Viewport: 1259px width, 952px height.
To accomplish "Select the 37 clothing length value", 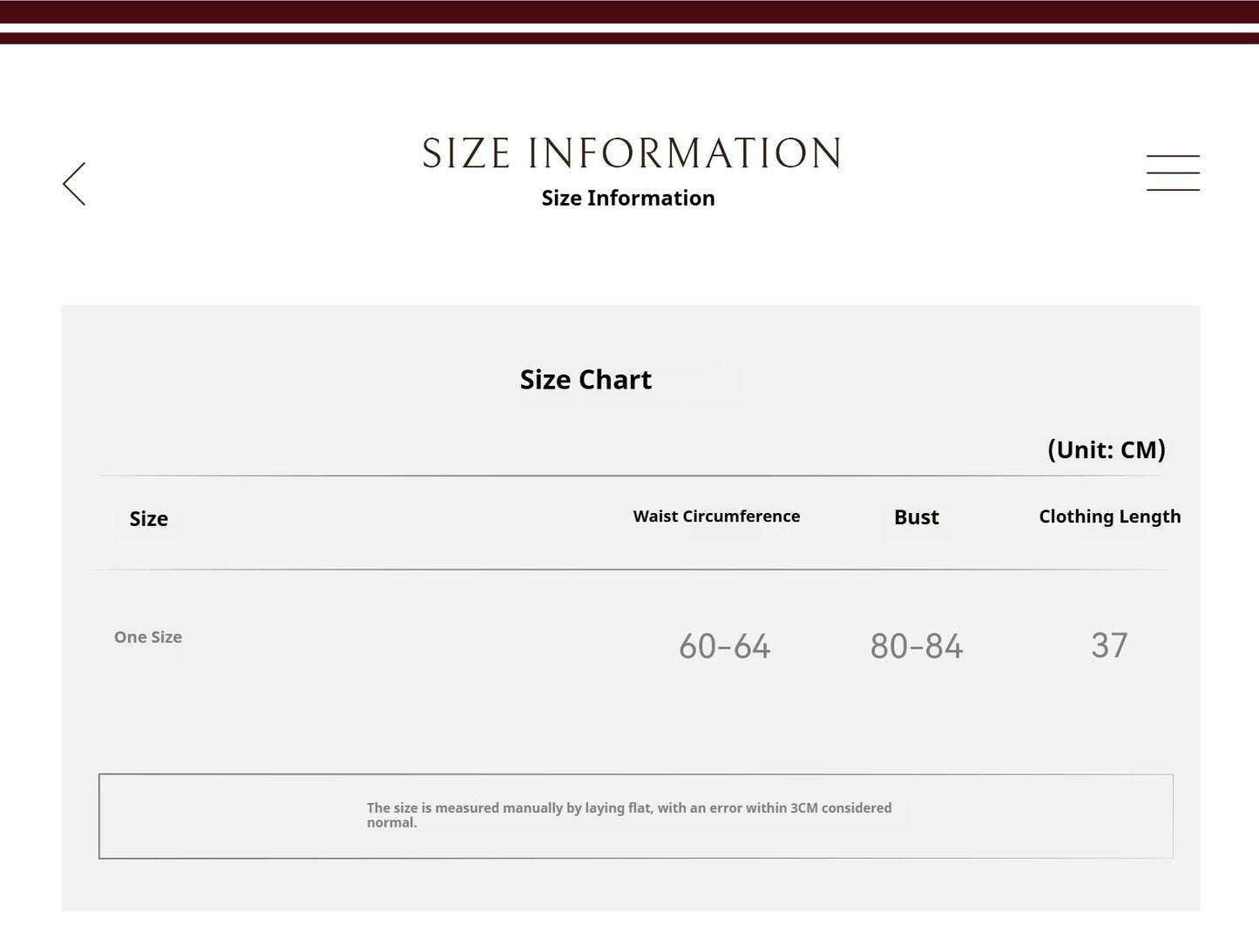I will 1109,645.
